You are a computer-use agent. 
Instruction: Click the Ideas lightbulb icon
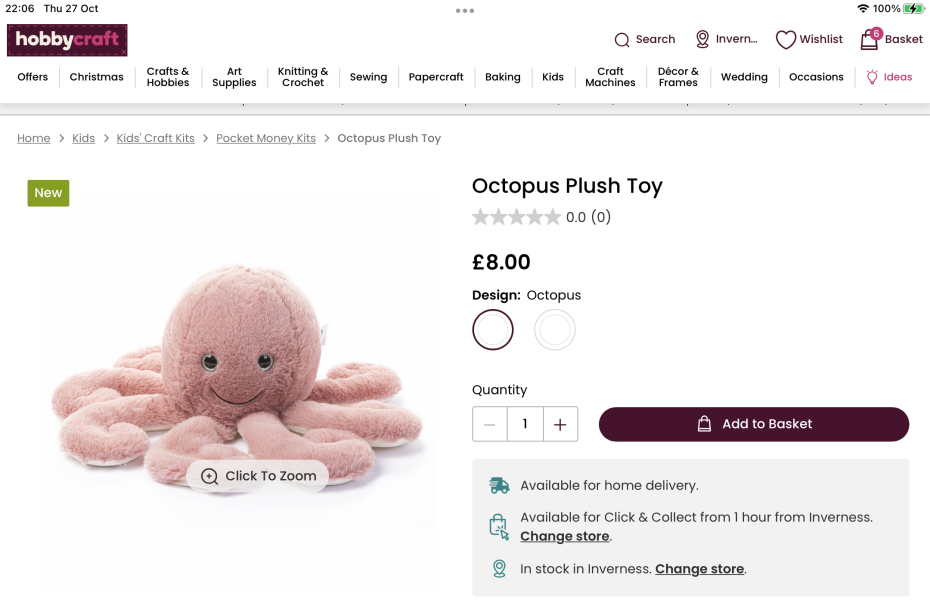pos(872,77)
